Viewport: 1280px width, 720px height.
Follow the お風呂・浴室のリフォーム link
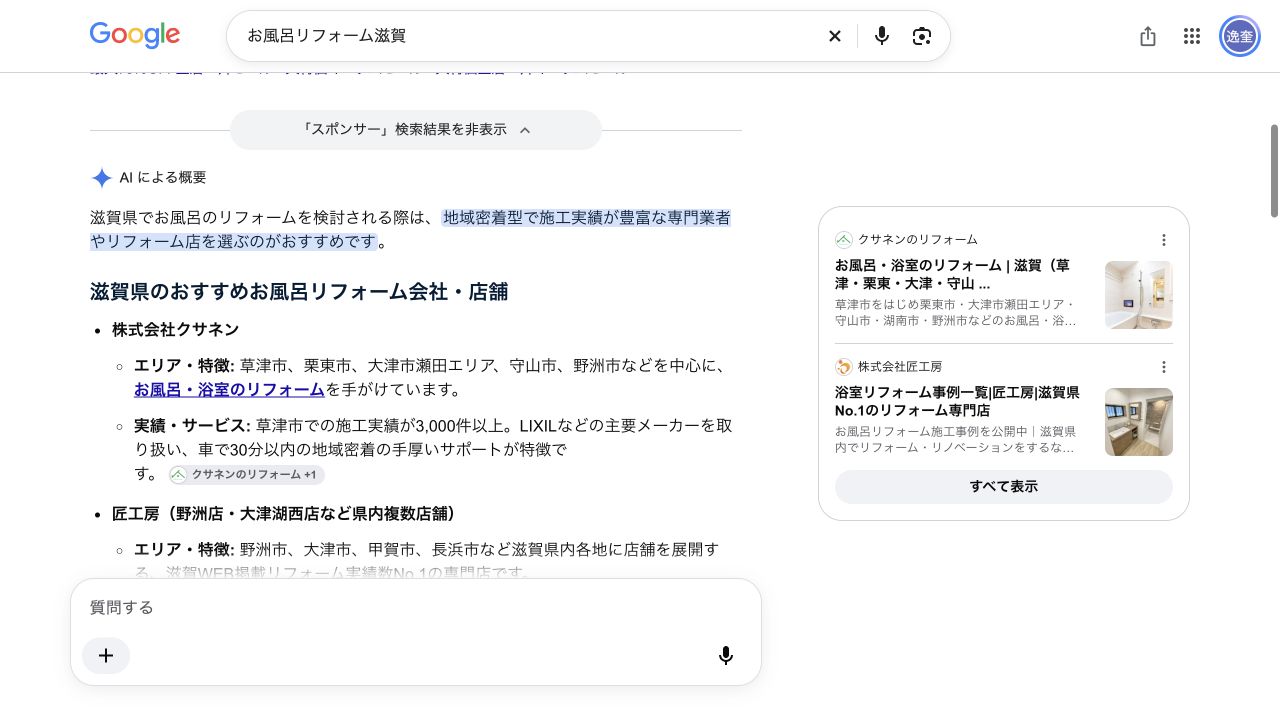[229, 389]
